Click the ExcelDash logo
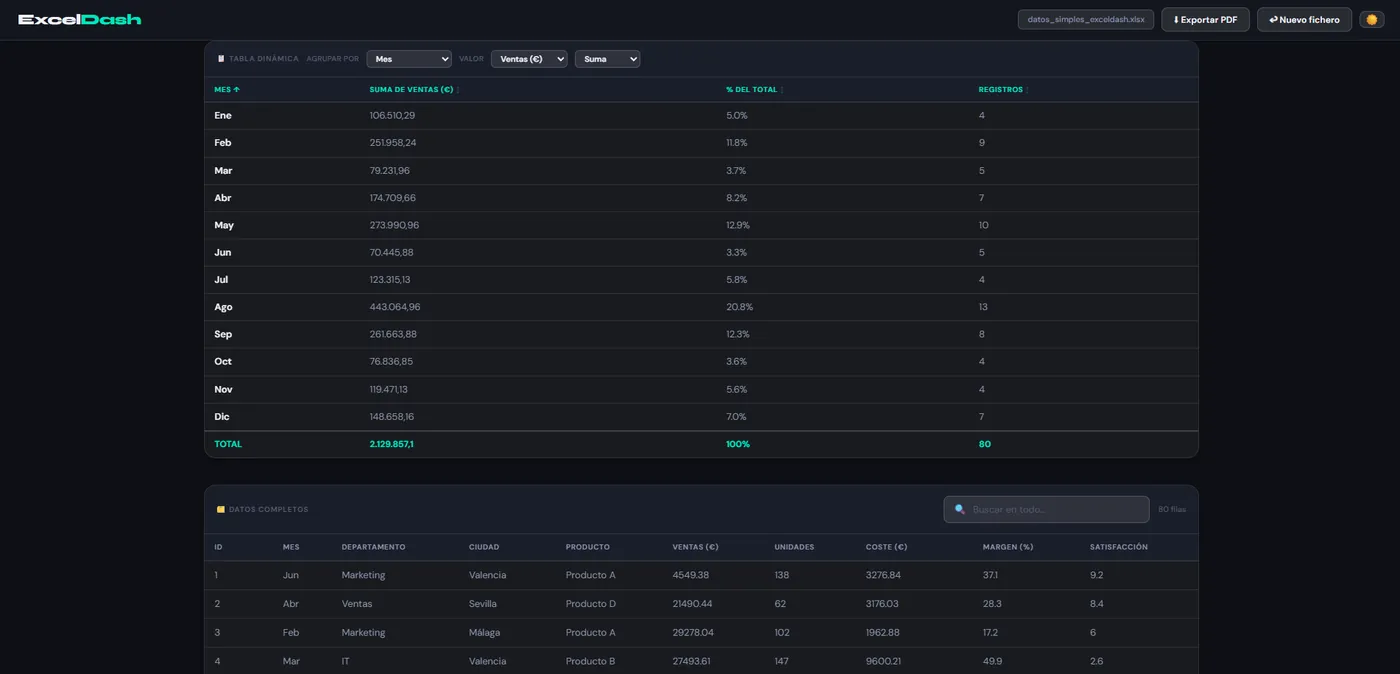The width and height of the screenshot is (1400, 674). [80, 20]
